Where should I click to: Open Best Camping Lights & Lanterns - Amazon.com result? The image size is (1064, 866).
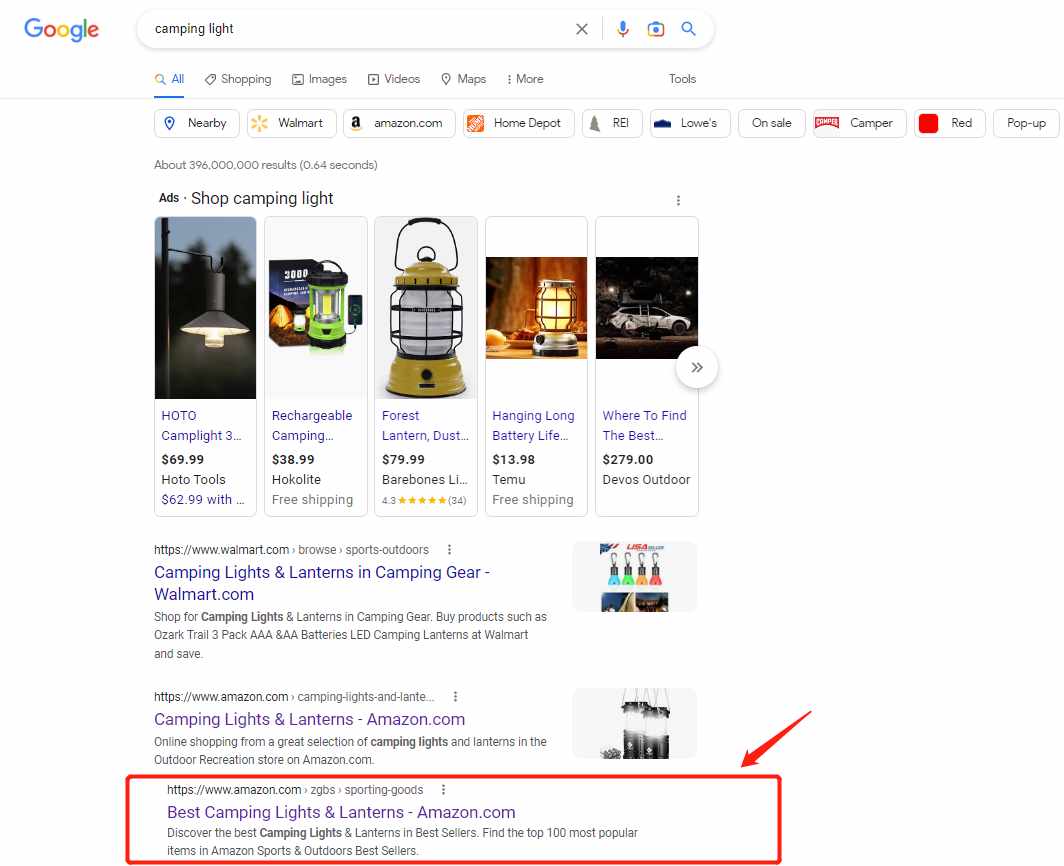pos(341,812)
